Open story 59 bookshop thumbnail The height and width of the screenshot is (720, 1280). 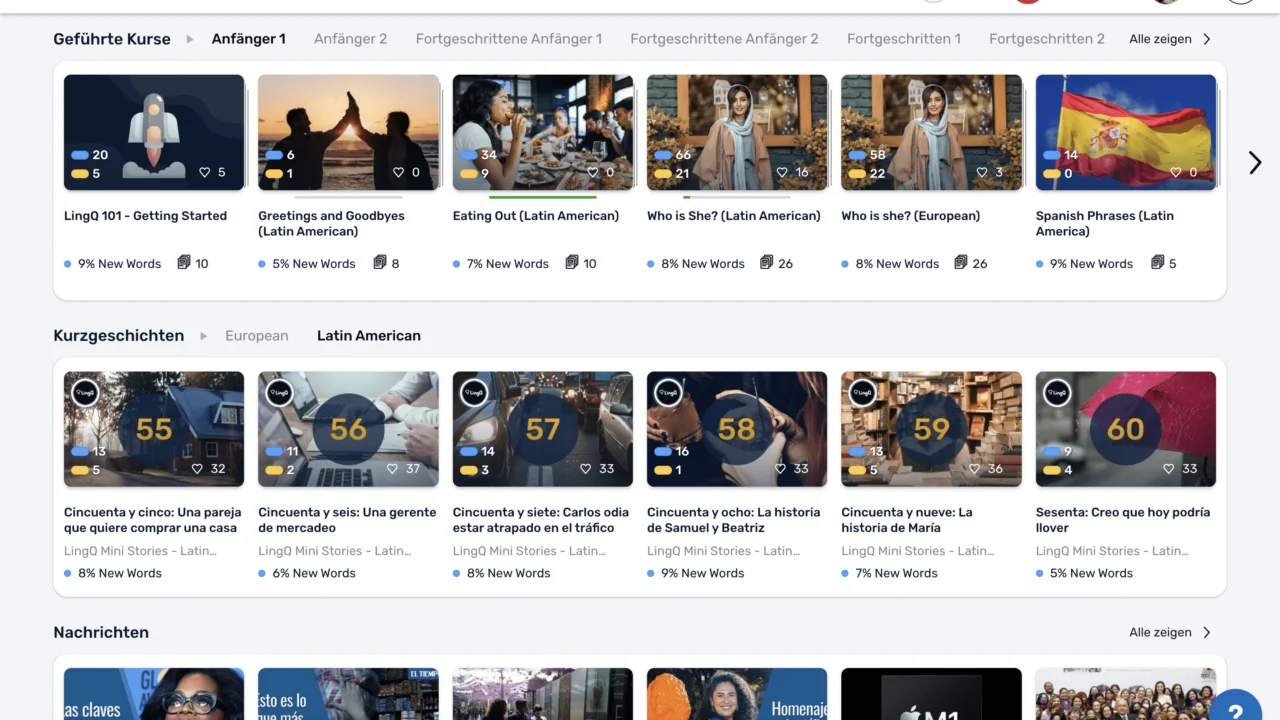tap(931, 429)
